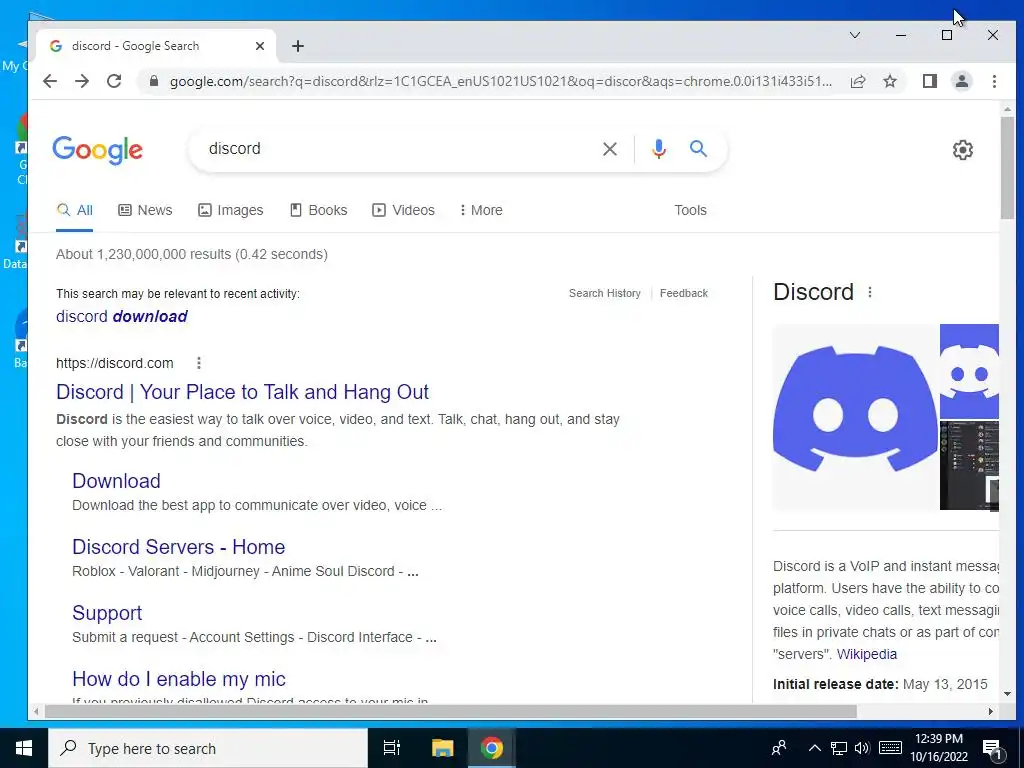
Task: Open the discord download suggestion
Action: click(x=121, y=317)
